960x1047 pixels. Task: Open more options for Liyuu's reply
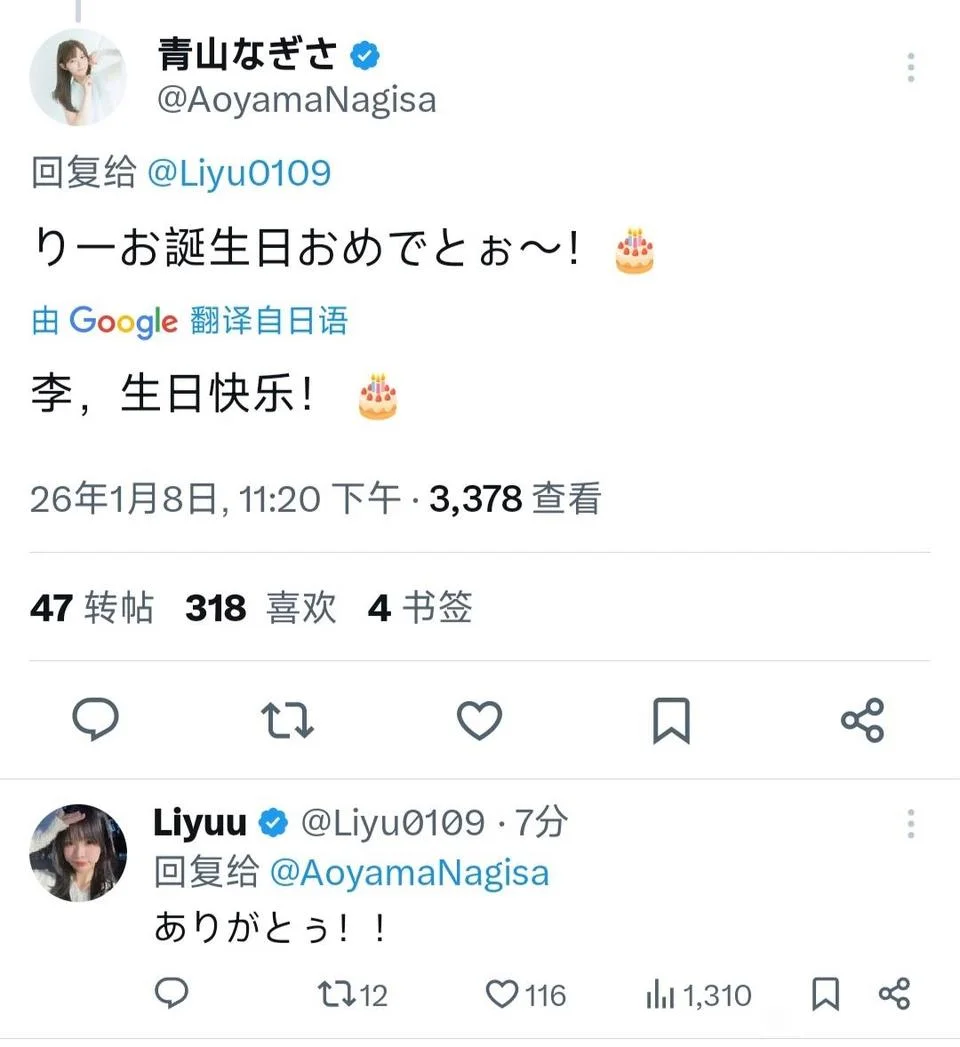tap(910, 823)
